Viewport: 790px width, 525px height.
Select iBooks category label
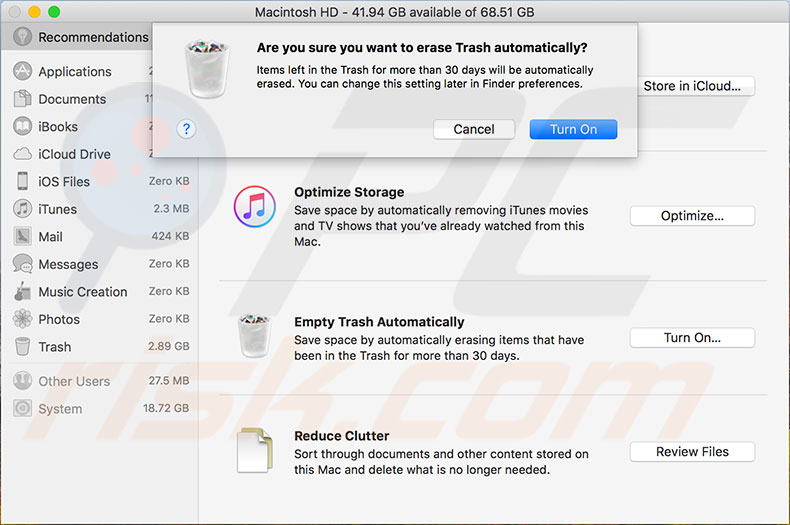[x=58, y=126]
